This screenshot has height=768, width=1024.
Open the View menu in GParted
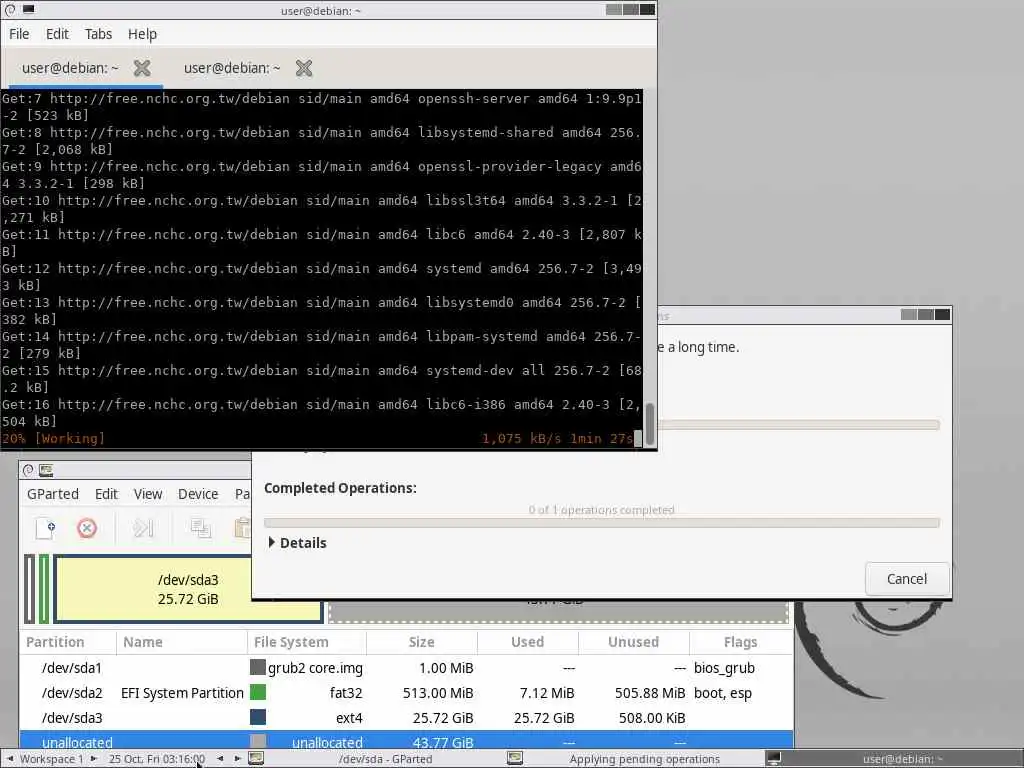pos(148,494)
